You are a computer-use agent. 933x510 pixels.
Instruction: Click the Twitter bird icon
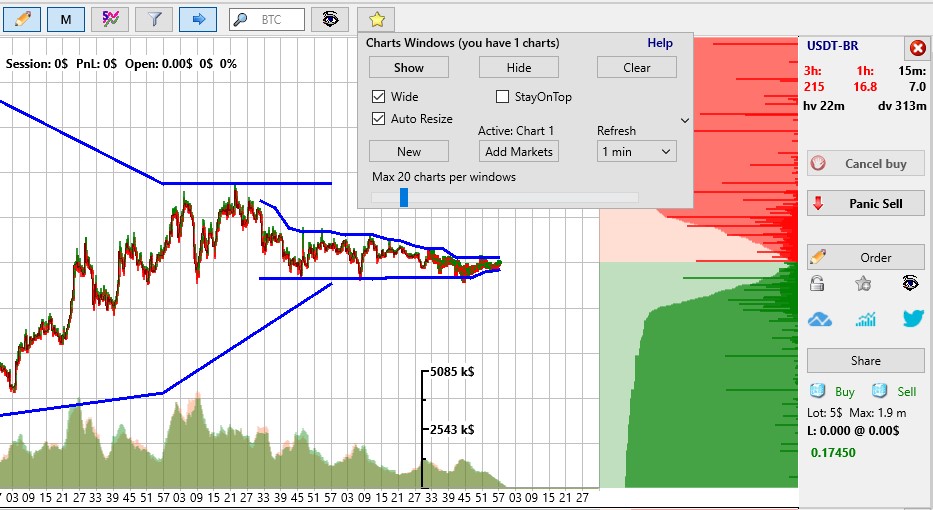click(x=912, y=318)
